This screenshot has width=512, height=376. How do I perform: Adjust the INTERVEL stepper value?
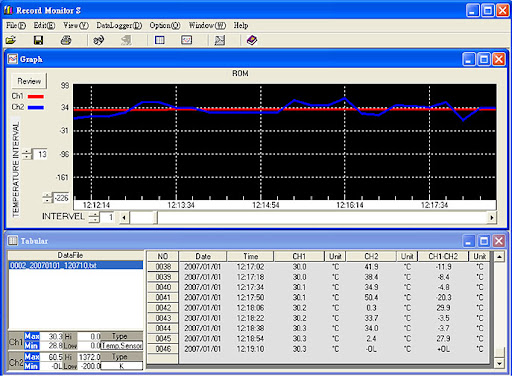(x=94, y=218)
